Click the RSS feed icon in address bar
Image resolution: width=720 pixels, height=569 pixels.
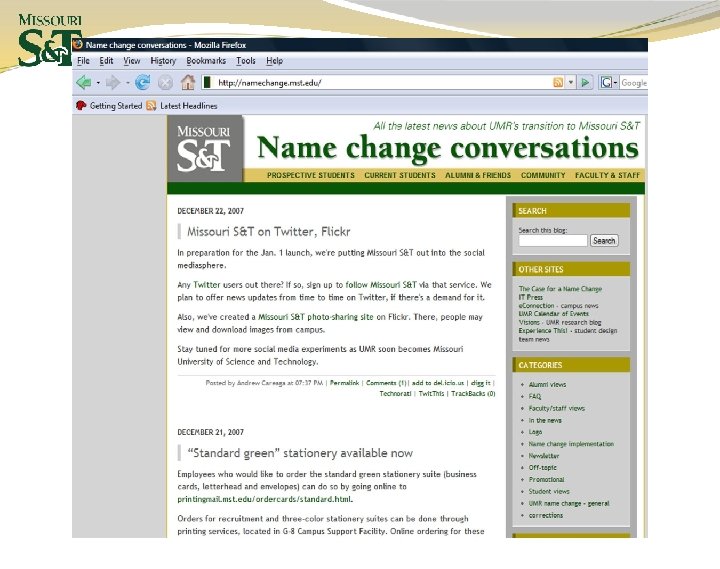[558, 83]
